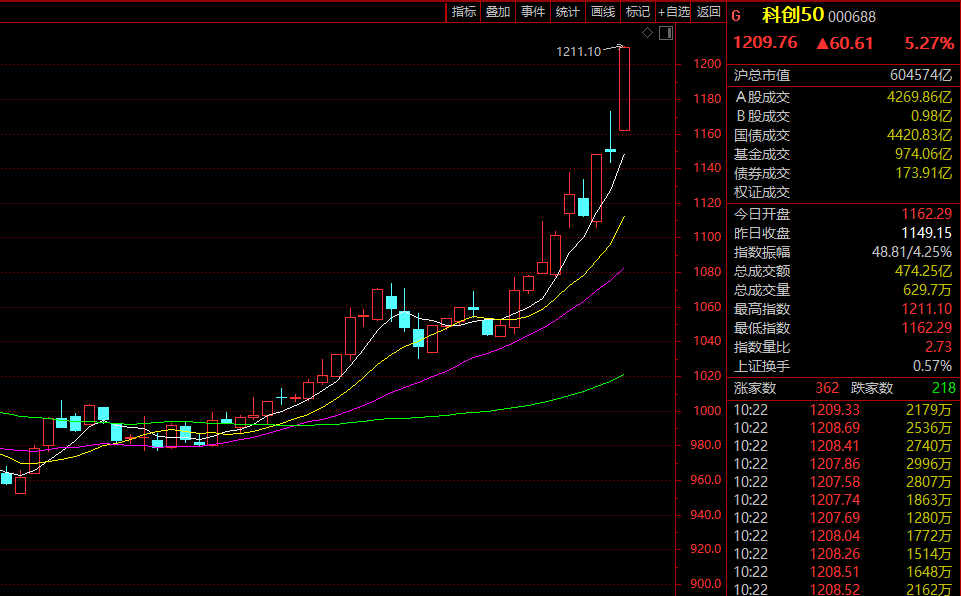961x596 pixels.
Task: Click the 事件 events button
Action: point(532,12)
